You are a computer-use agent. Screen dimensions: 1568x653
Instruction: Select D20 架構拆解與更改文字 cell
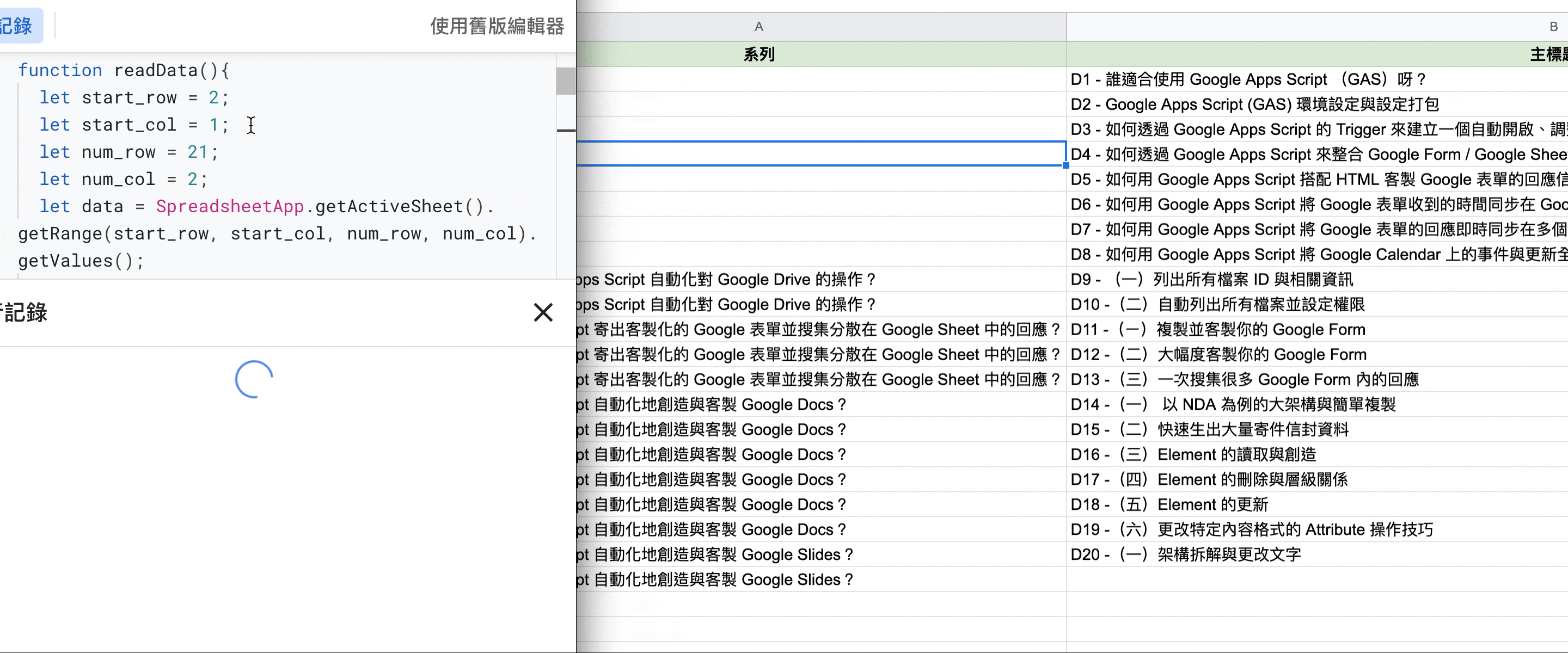[1186, 555]
